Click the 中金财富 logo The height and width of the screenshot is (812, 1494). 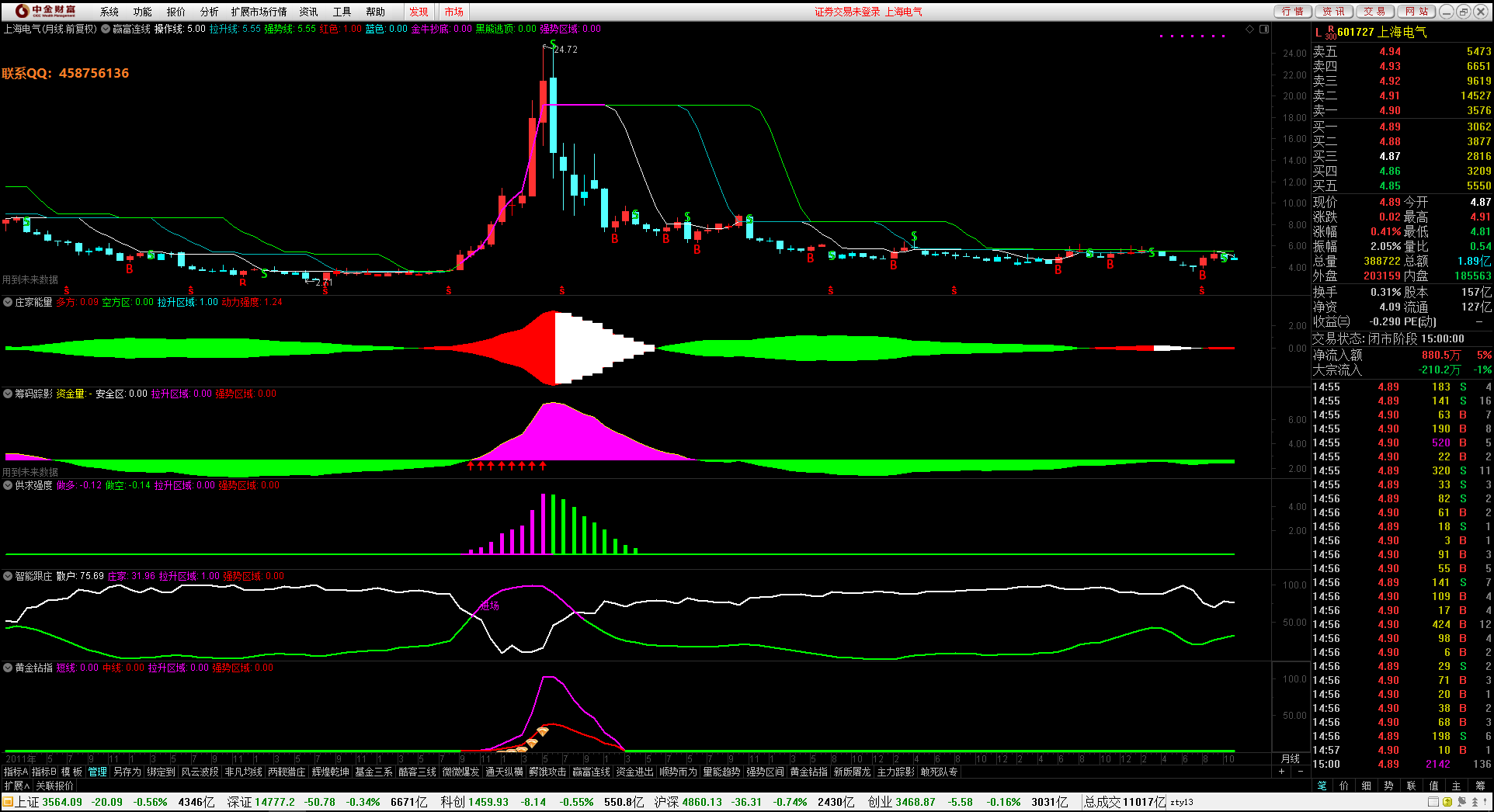point(45,11)
